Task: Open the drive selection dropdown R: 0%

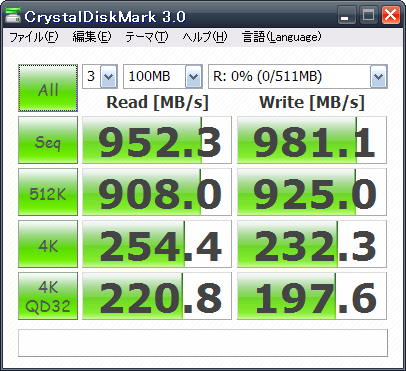Action: coord(298,77)
